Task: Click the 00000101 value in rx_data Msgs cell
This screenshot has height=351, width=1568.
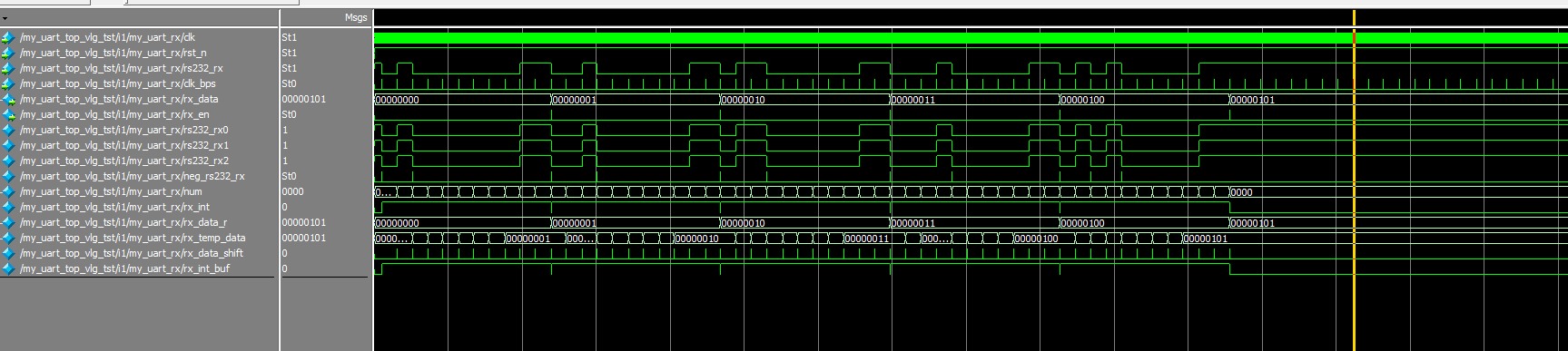Action: click(303, 99)
